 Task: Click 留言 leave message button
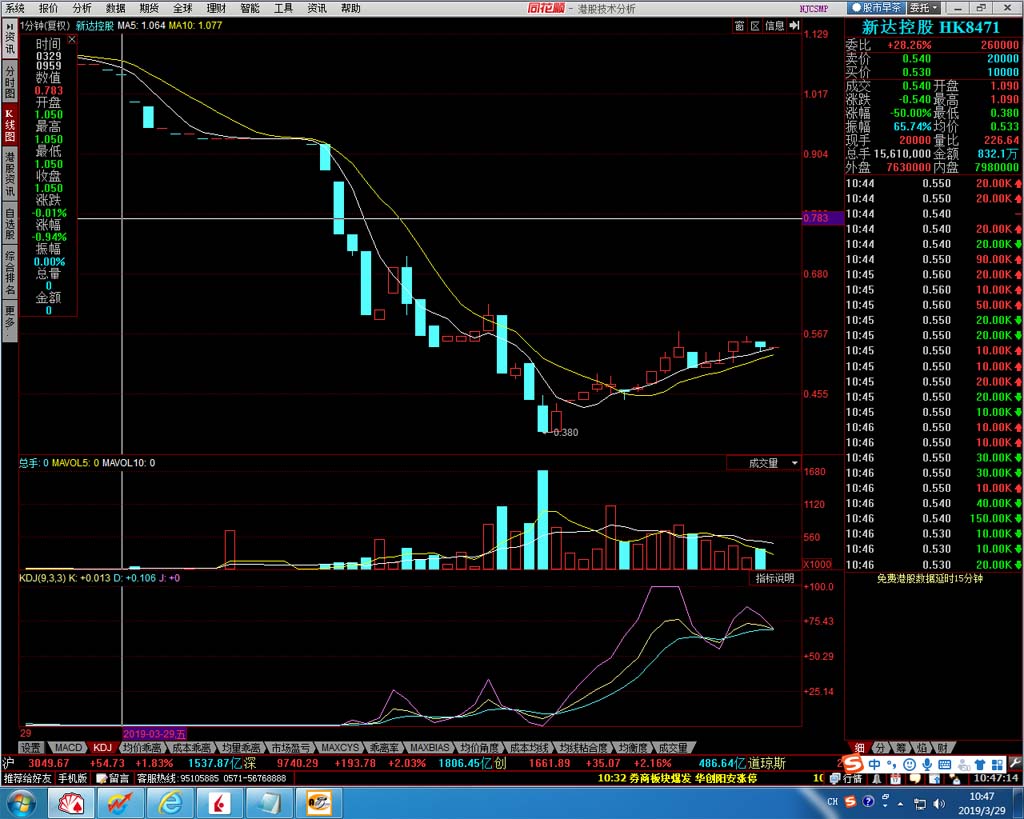(112, 779)
